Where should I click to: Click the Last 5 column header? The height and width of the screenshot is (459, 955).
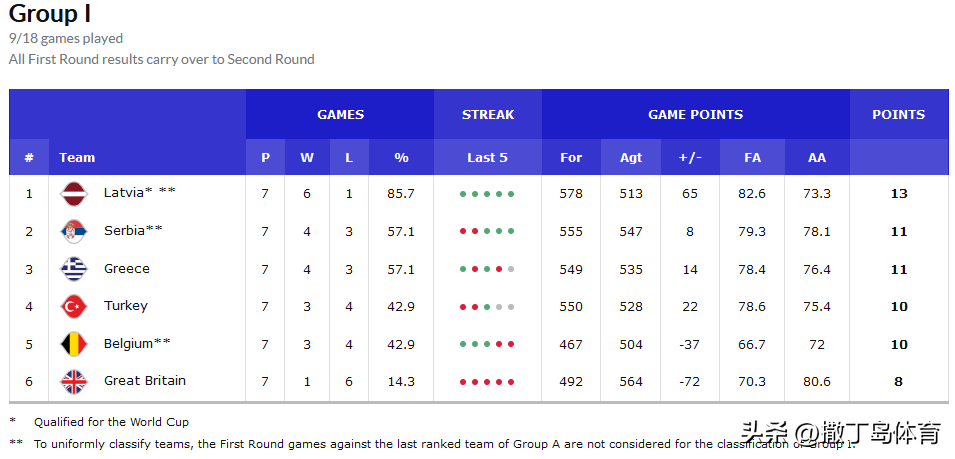(x=487, y=157)
